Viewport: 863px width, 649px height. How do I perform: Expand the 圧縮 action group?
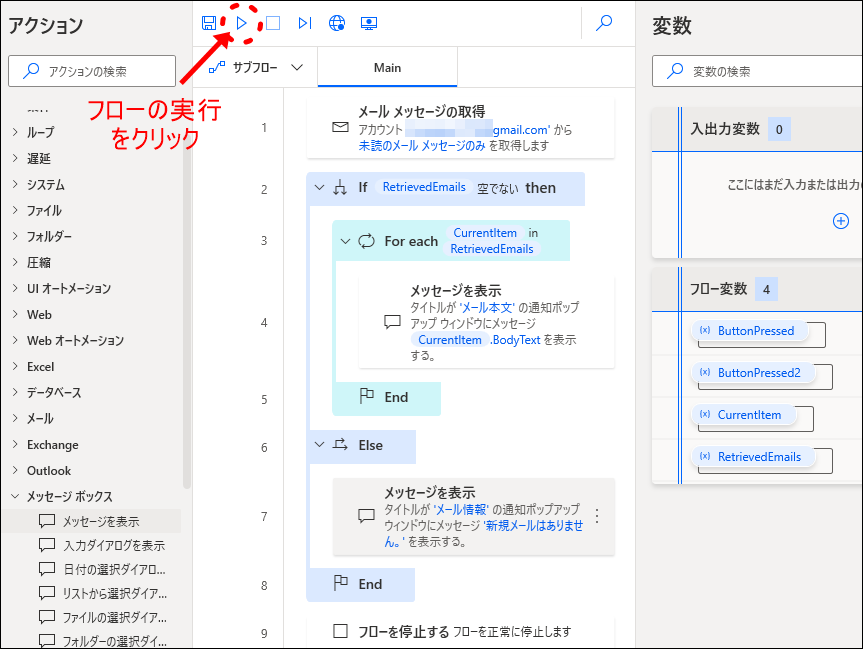[x=15, y=263]
